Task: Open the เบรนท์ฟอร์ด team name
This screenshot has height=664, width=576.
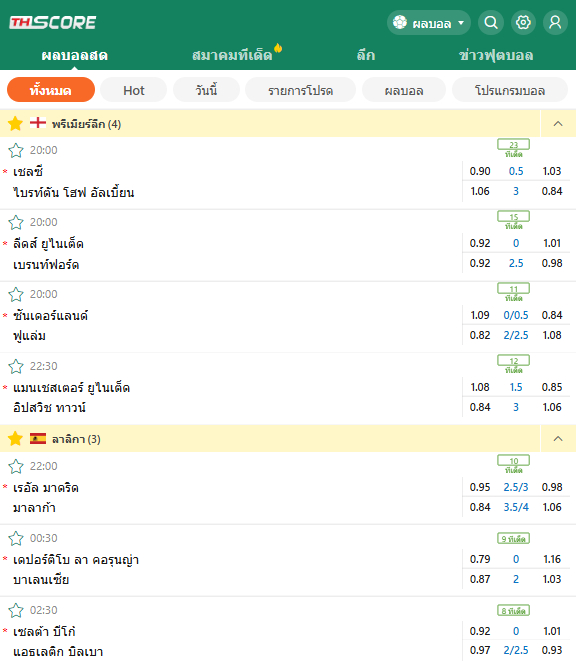Action: click(46, 265)
